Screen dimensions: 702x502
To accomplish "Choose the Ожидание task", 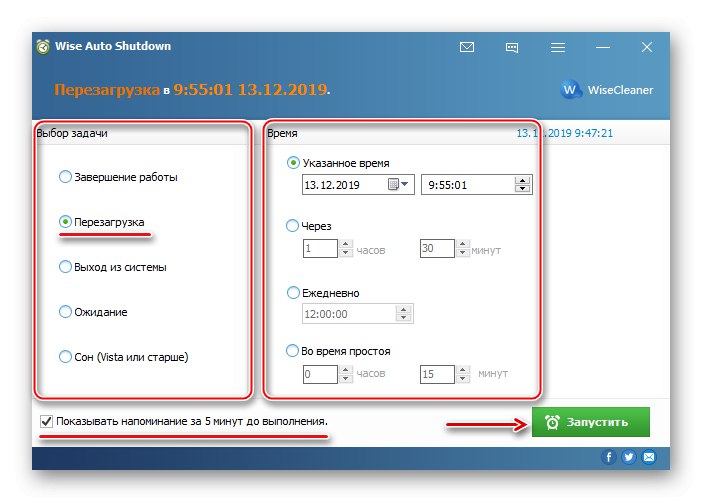I will pos(93,312).
